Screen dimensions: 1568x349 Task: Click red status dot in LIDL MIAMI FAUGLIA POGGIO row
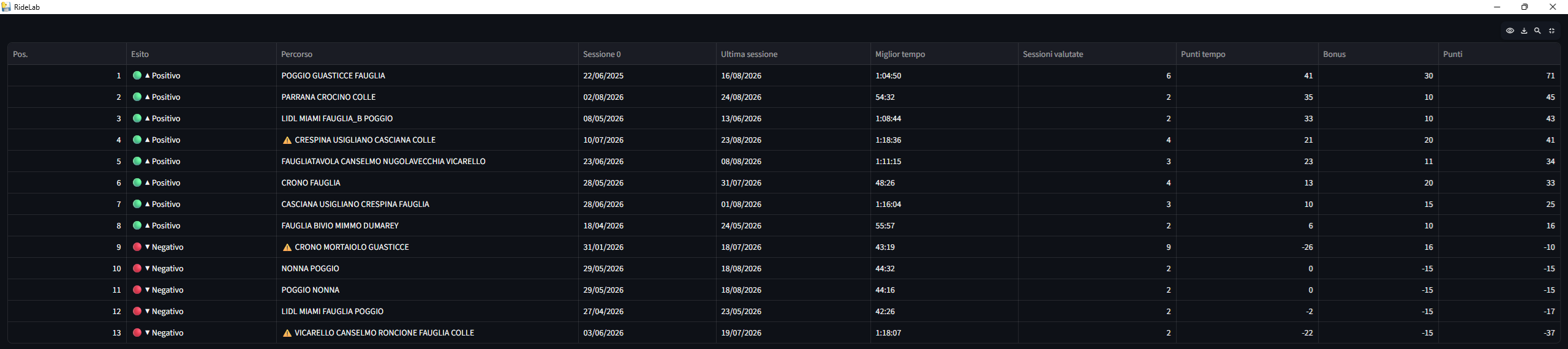(137, 311)
